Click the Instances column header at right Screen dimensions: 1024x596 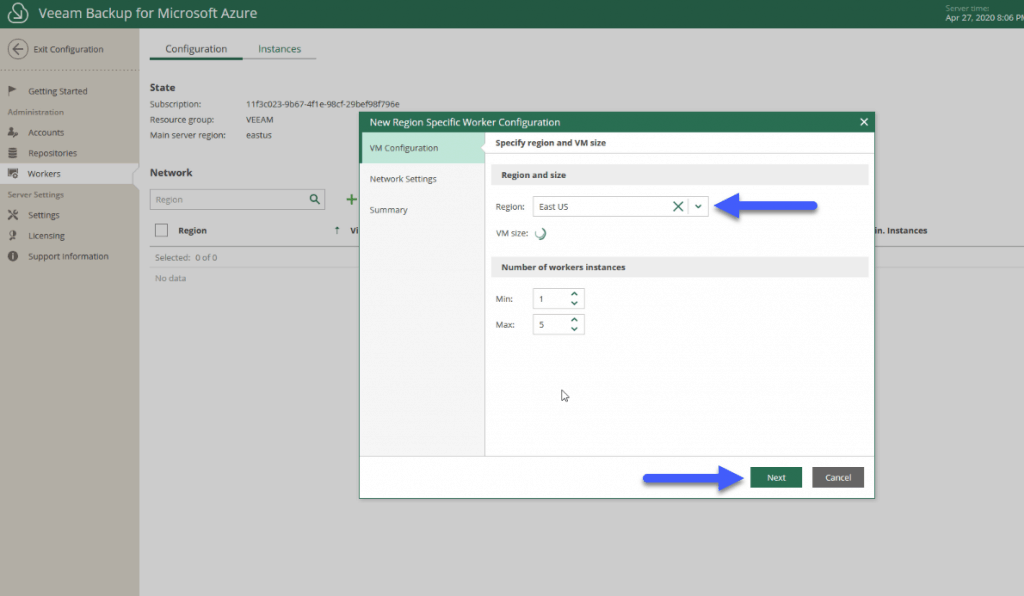[901, 230]
